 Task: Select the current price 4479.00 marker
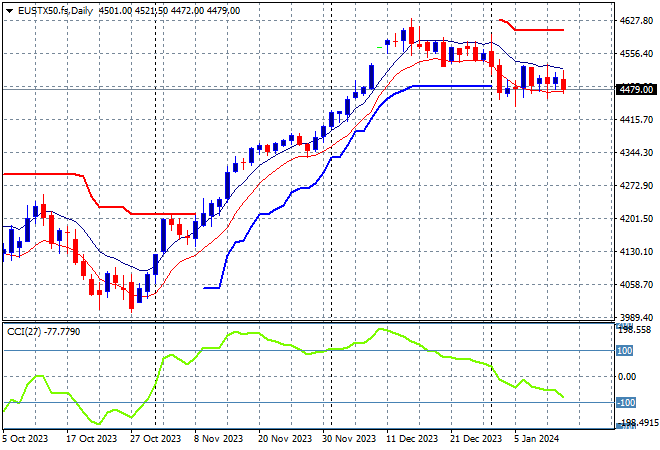(635, 89)
